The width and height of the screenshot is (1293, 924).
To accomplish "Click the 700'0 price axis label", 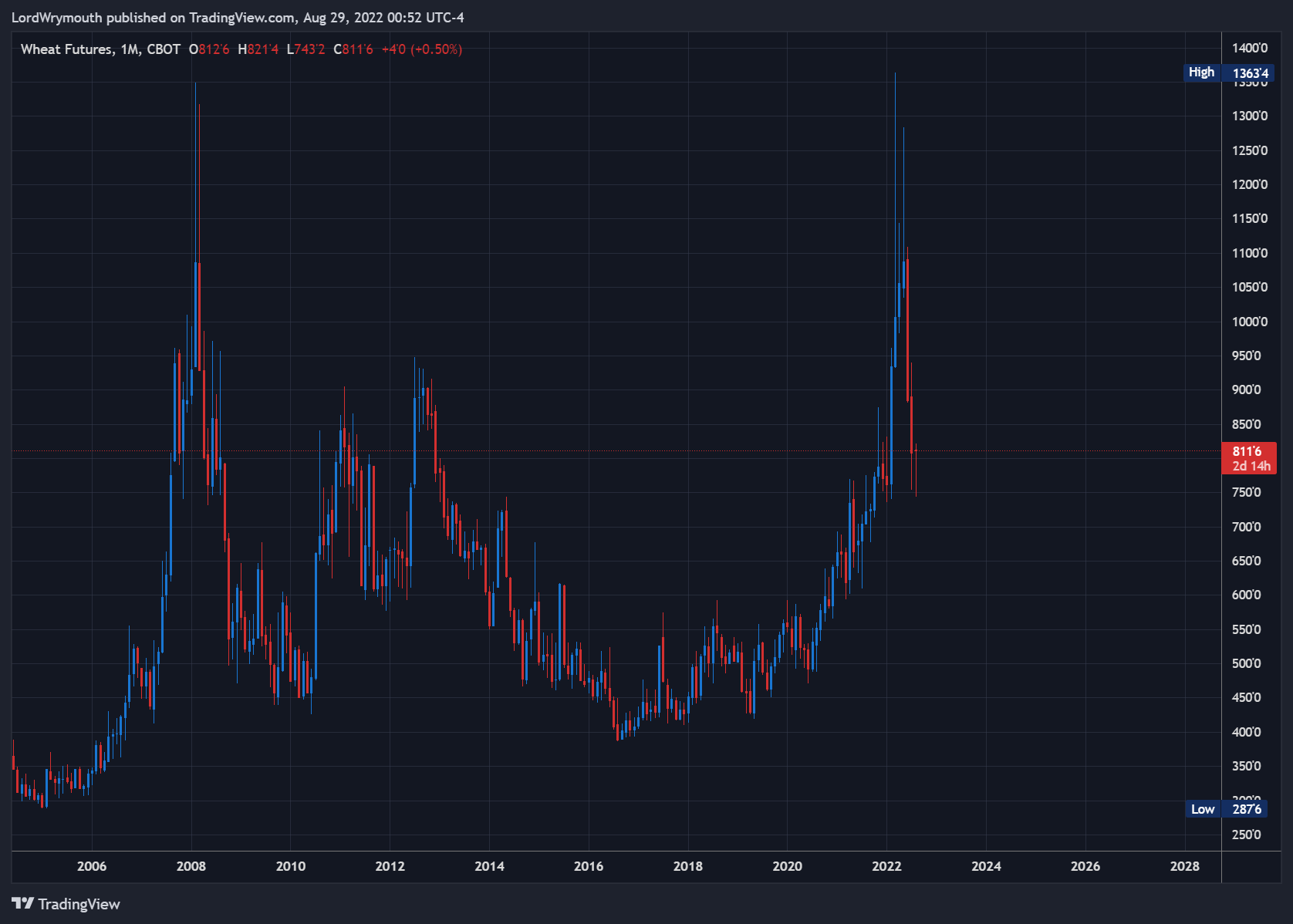I will pyautogui.click(x=1246, y=527).
